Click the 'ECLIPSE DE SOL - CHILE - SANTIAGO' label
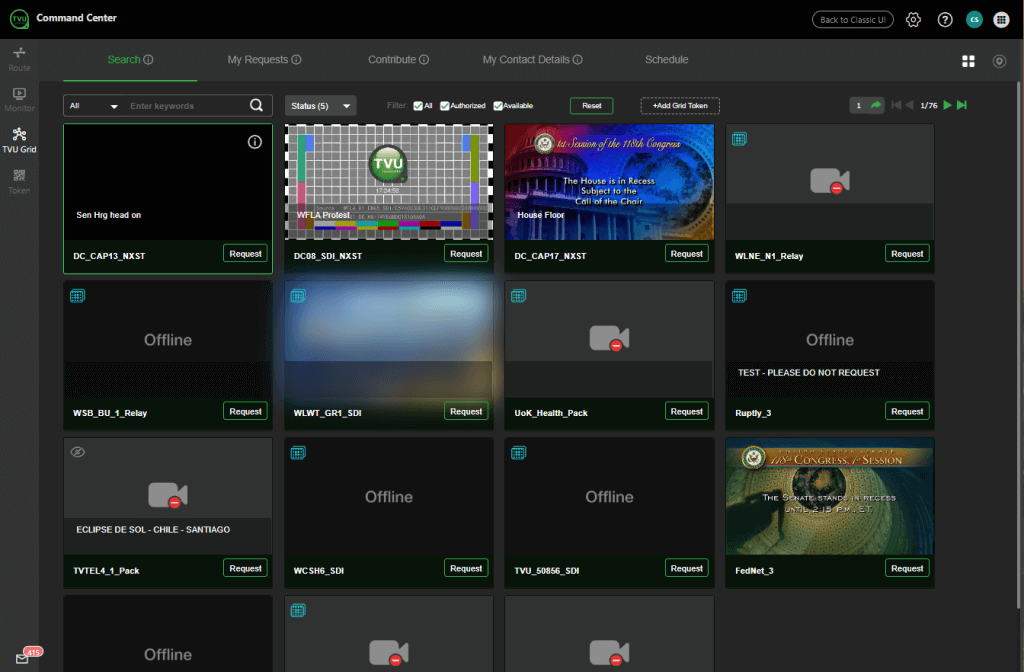The width and height of the screenshot is (1024, 672). [x=153, y=530]
